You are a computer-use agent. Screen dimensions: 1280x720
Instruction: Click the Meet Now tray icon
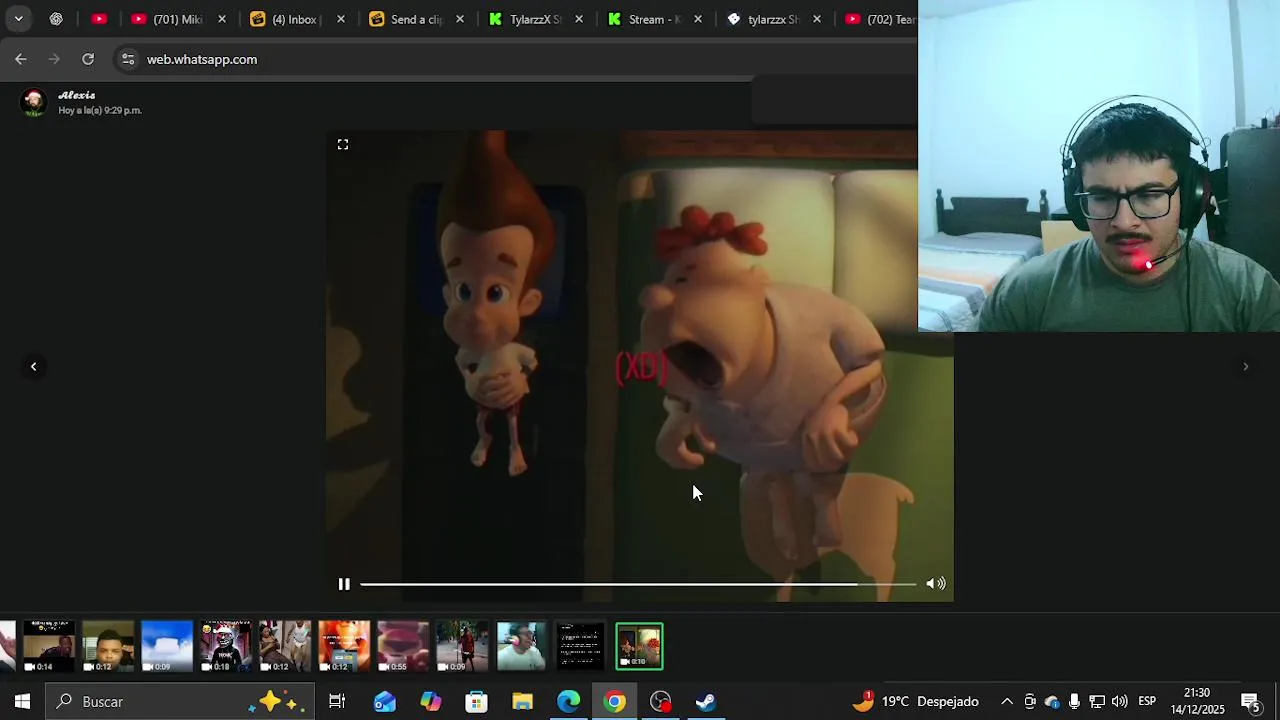(x=1030, y=702)
